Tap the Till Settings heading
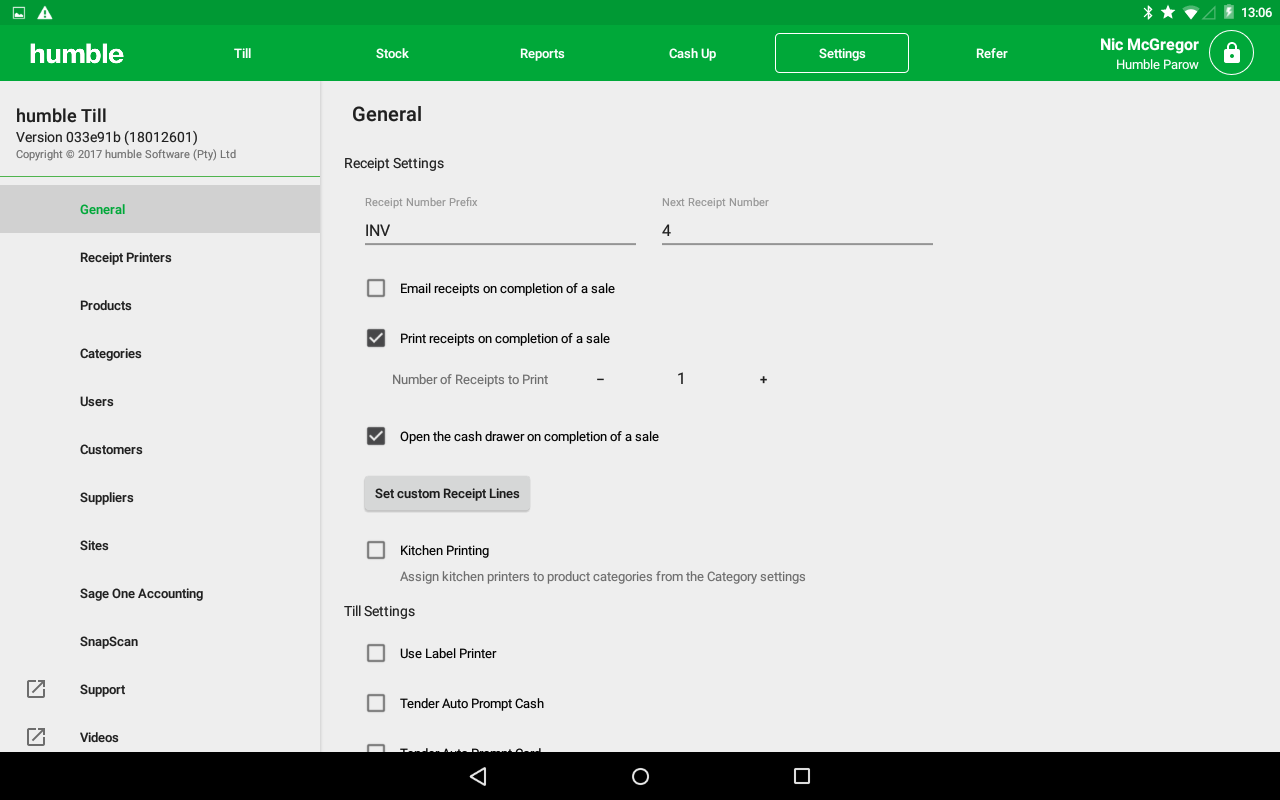The height and width of the screenshot is (800, 1280). pyautogui.click(x=379, y=611)
